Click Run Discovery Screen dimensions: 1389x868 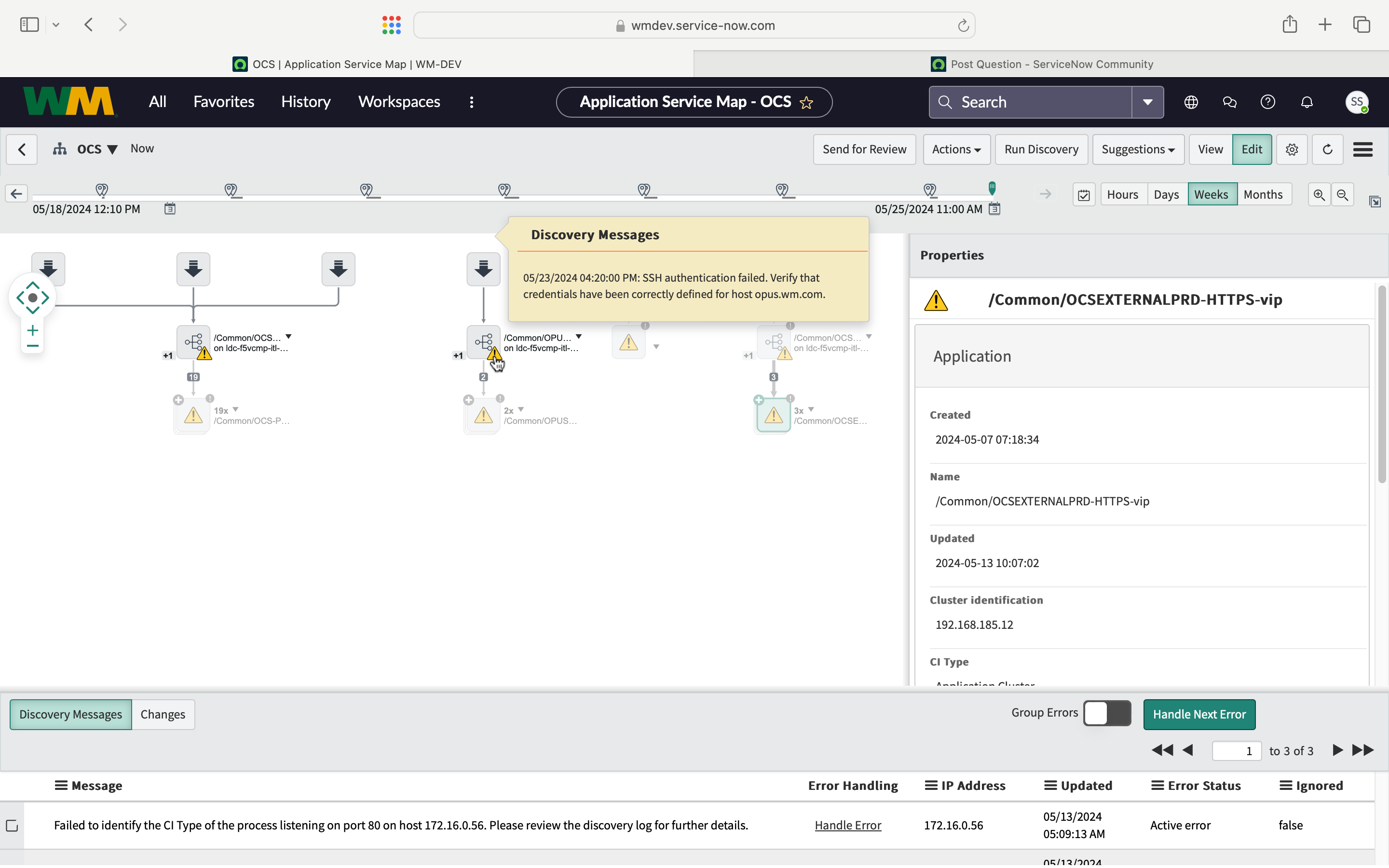pyautogui.click(x=1041, y=149)
